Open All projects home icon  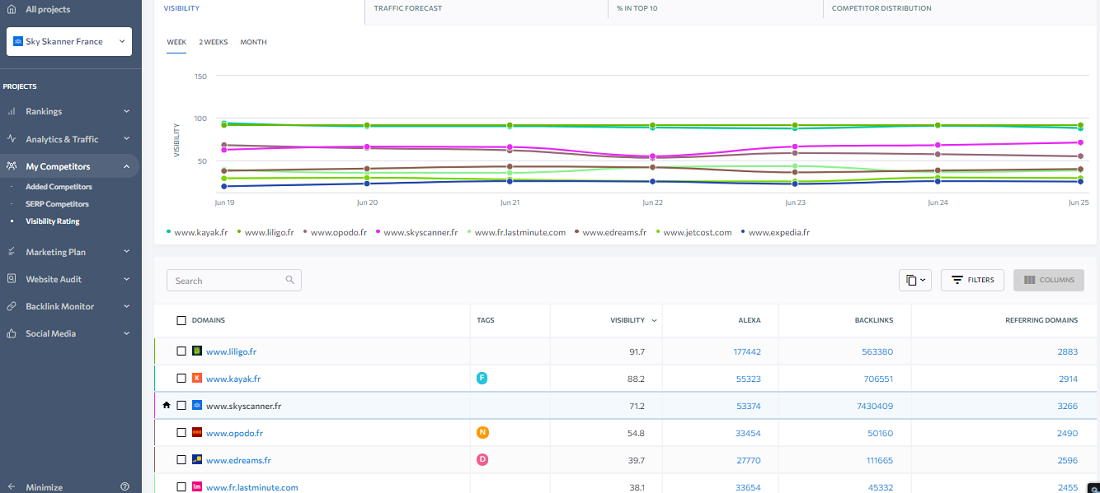click(x=11, y=10)
